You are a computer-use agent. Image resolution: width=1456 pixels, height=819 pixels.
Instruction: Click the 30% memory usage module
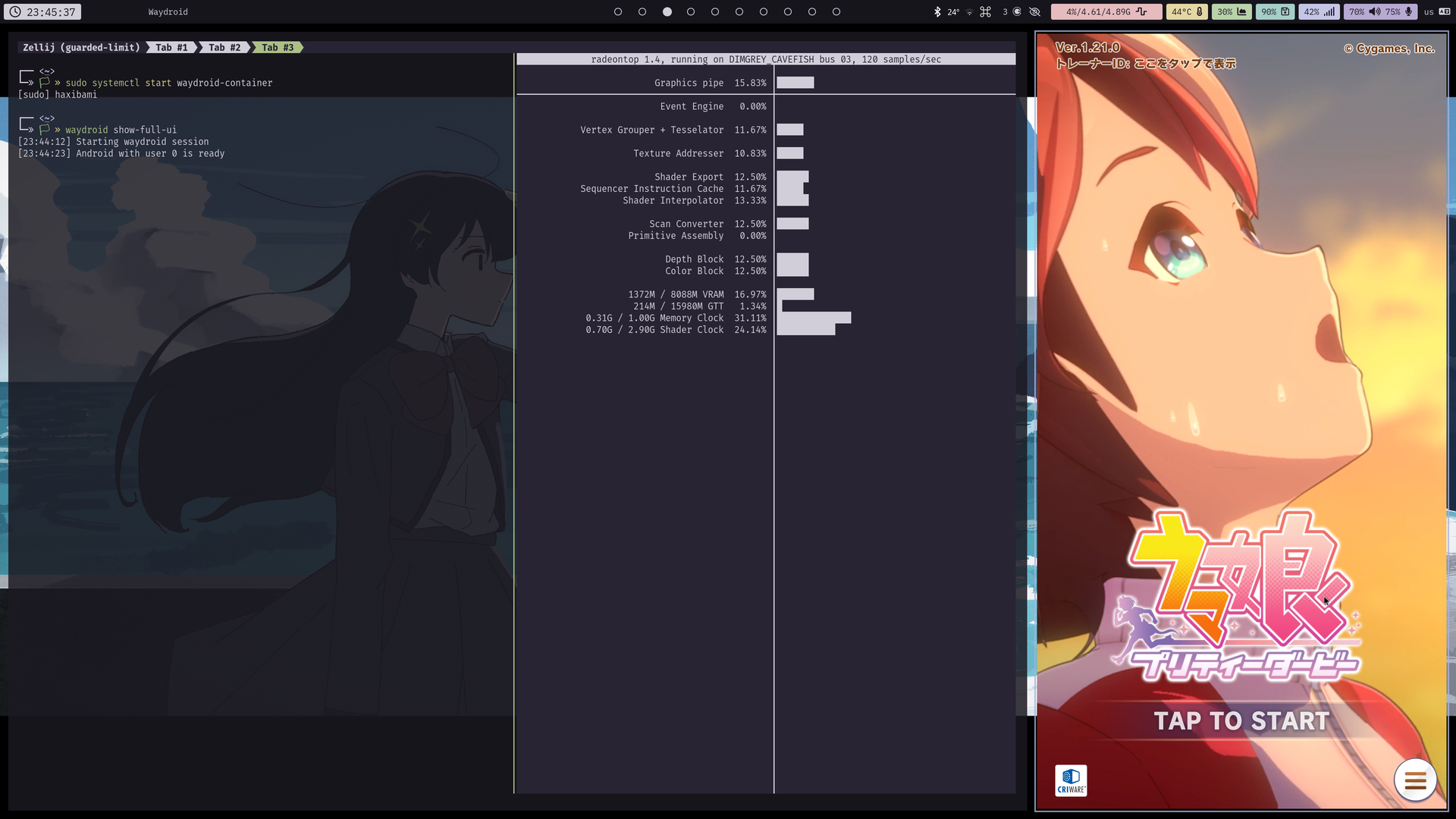coord(1231,11)
